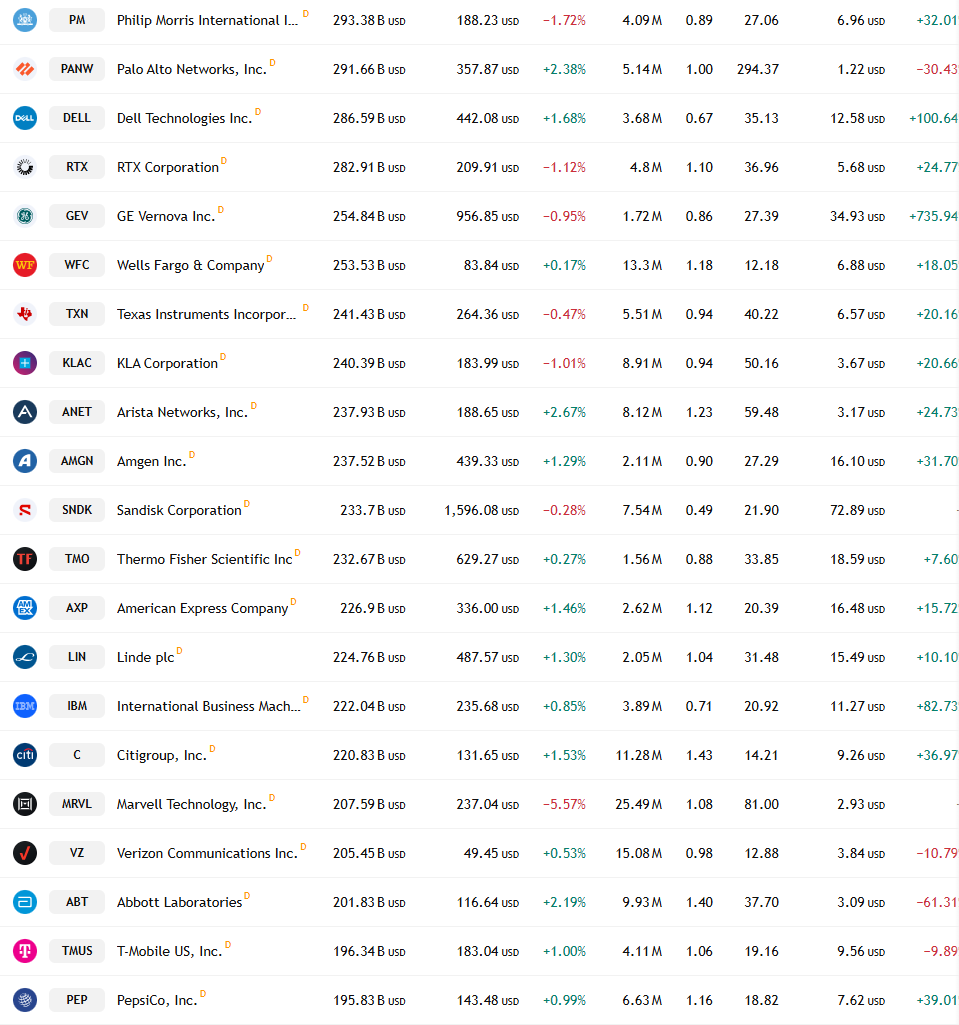Open the Verizon Communications Inc. link
This screenshot has height=1025, width=959.
coord(207,854)
